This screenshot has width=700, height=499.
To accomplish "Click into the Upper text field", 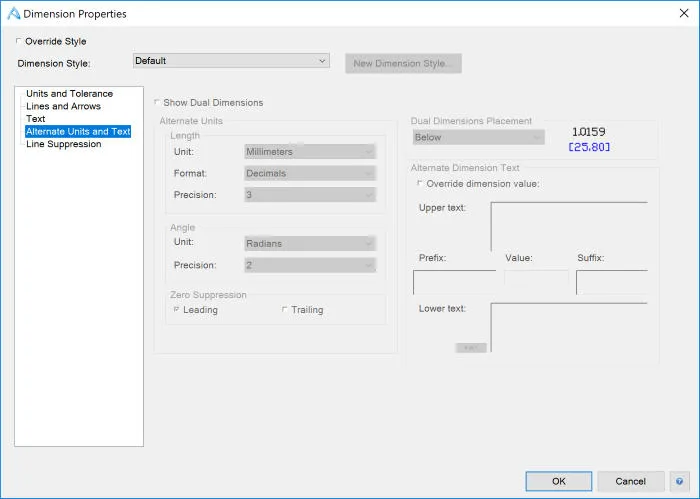I will [x=569, y=227].
